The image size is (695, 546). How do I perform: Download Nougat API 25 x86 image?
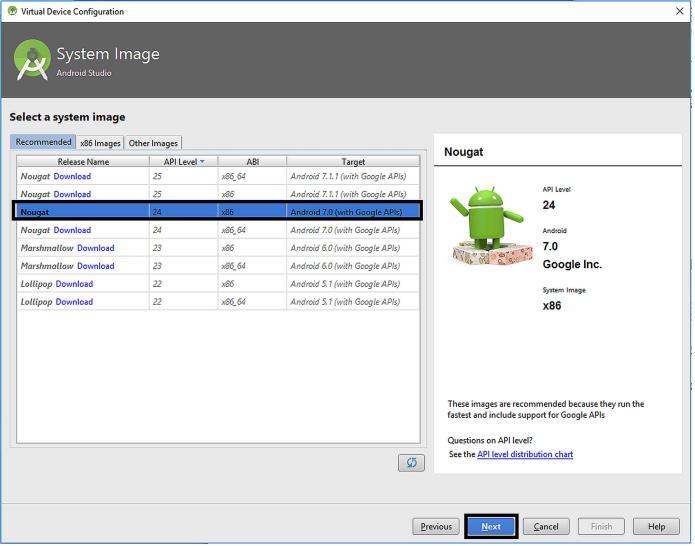pos(72,194)
